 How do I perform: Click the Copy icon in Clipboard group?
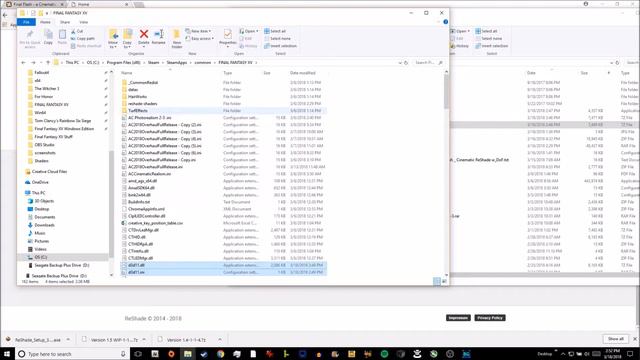[x=48, y=35]
